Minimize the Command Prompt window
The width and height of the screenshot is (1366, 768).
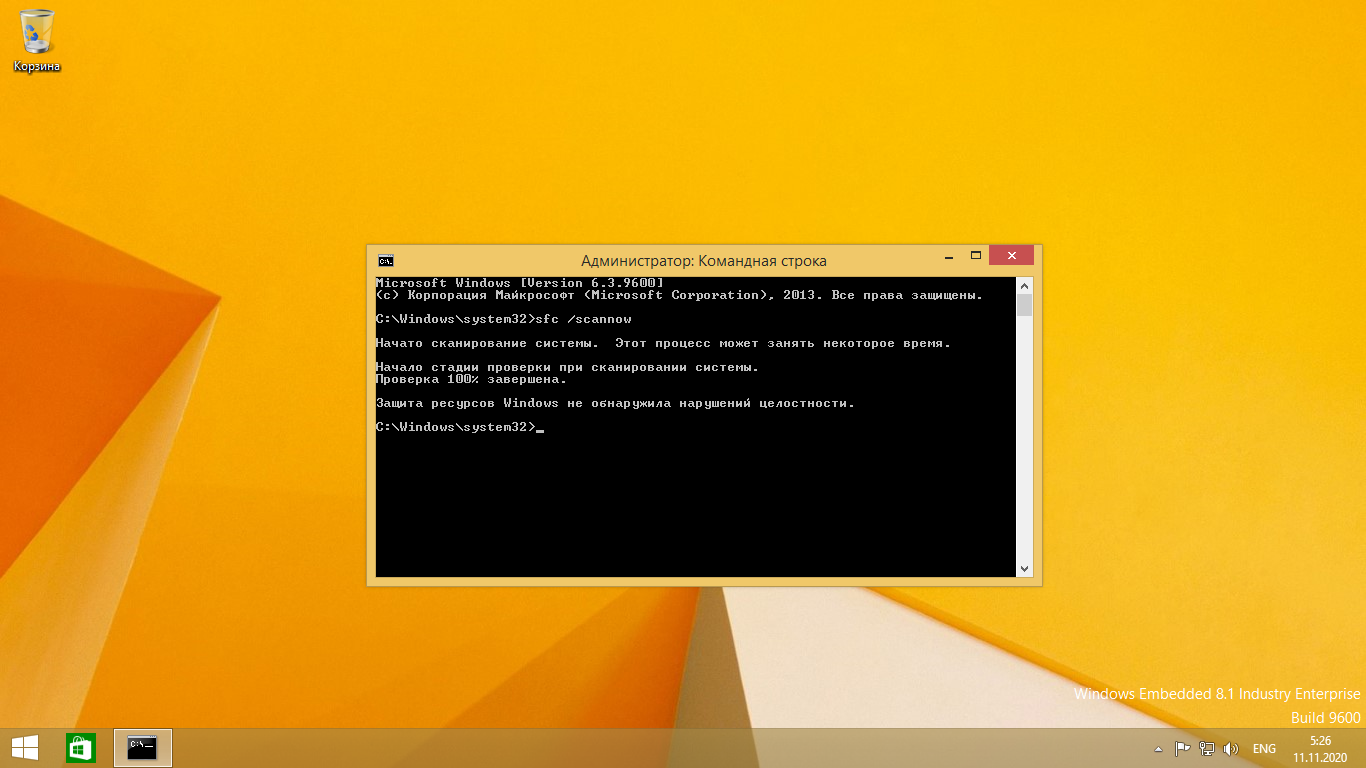948,256
